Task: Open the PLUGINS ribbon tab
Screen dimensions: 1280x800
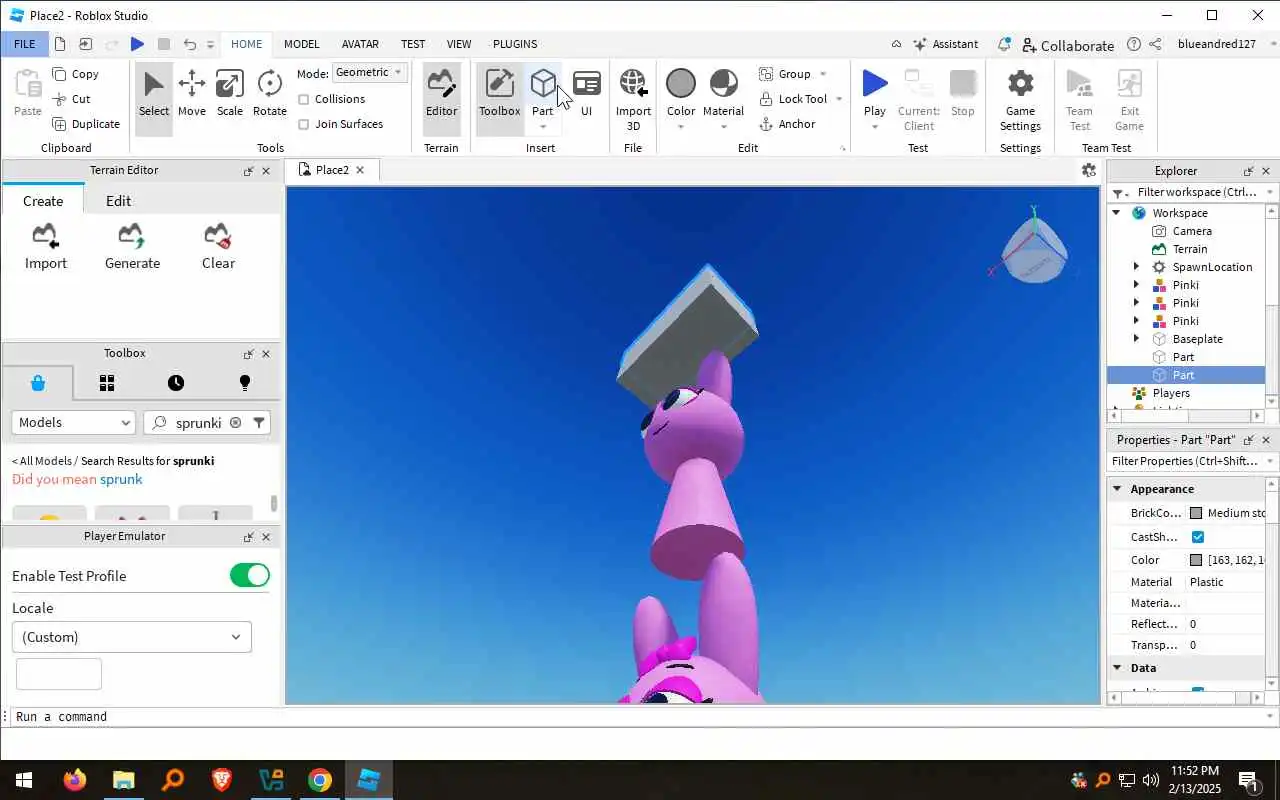Action: pyautogui.click(x=515, y=44)
